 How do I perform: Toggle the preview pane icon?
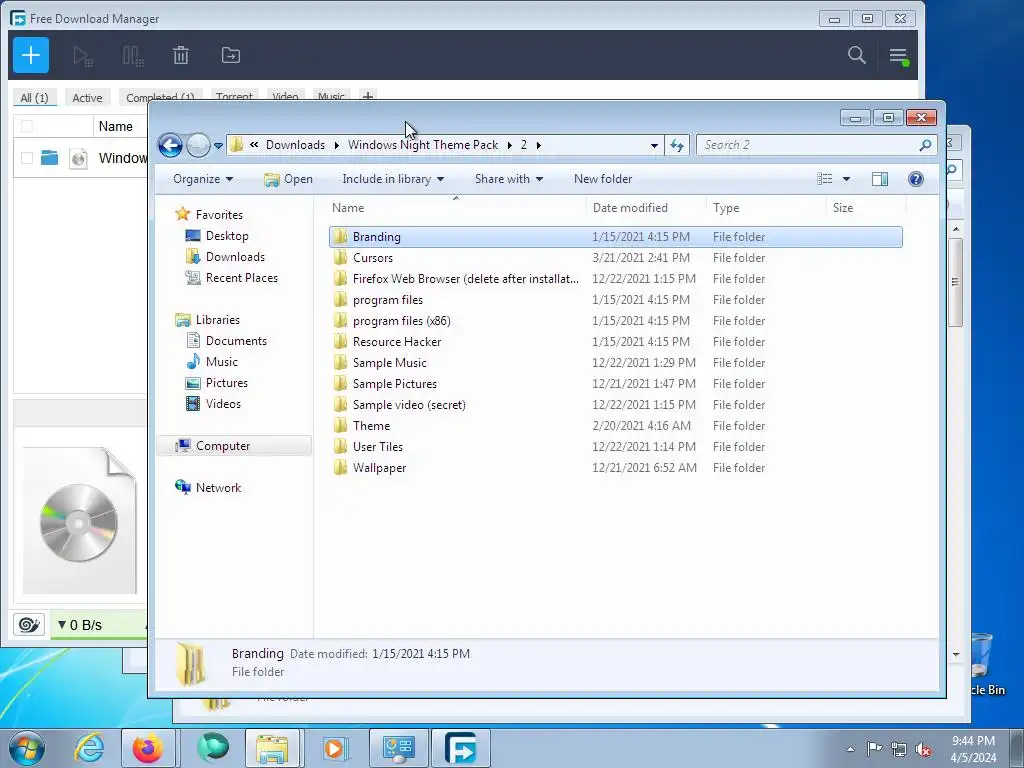880,179
